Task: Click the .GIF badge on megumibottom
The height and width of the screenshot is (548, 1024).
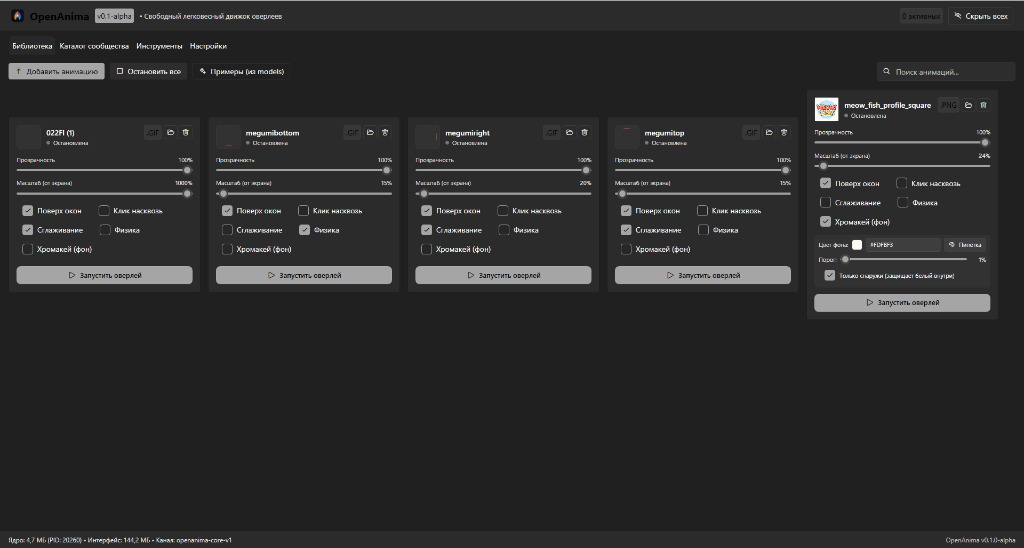Action: coord(352,133)
